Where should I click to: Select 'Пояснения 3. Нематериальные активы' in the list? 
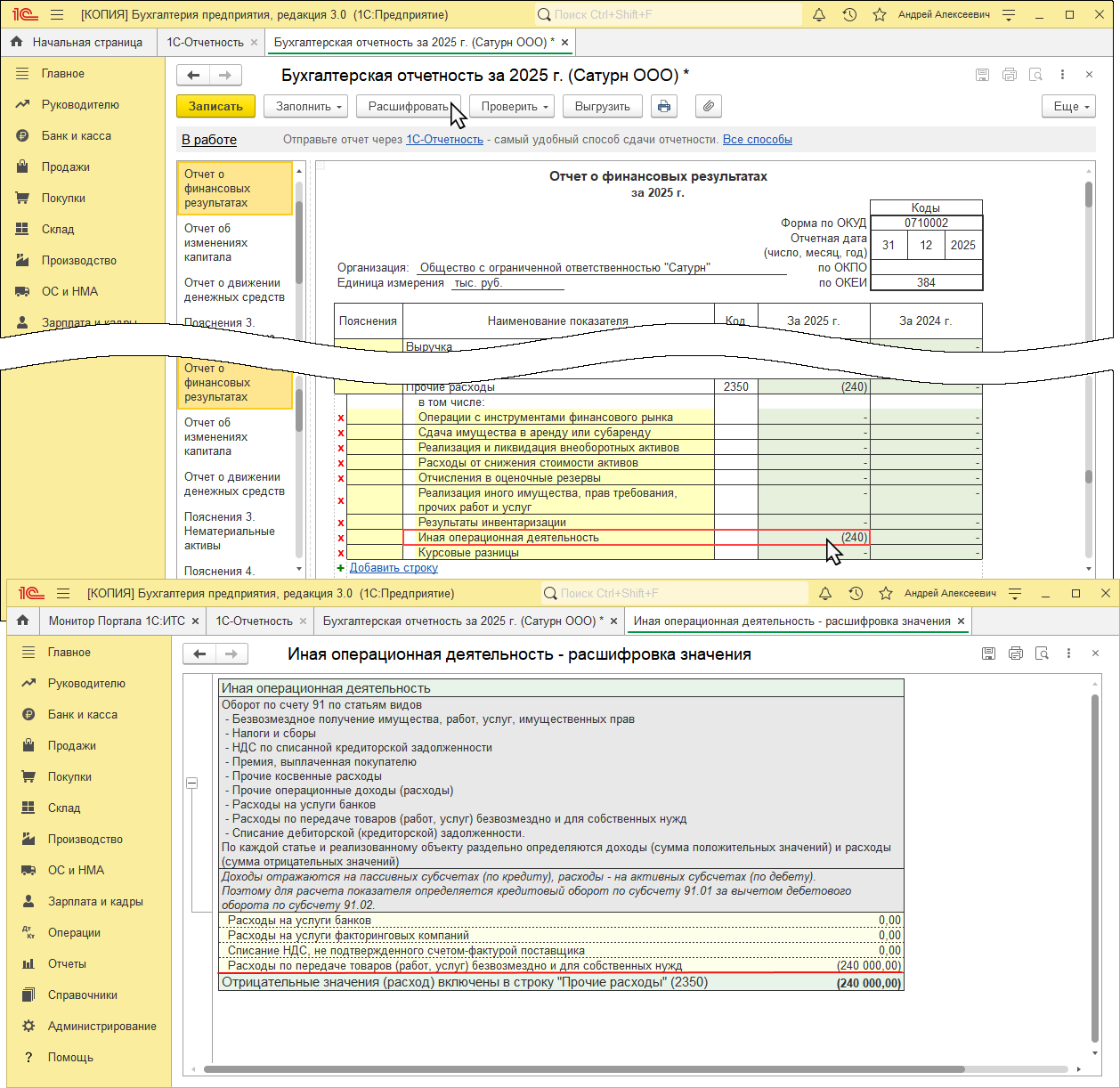(x=235, y=531)
